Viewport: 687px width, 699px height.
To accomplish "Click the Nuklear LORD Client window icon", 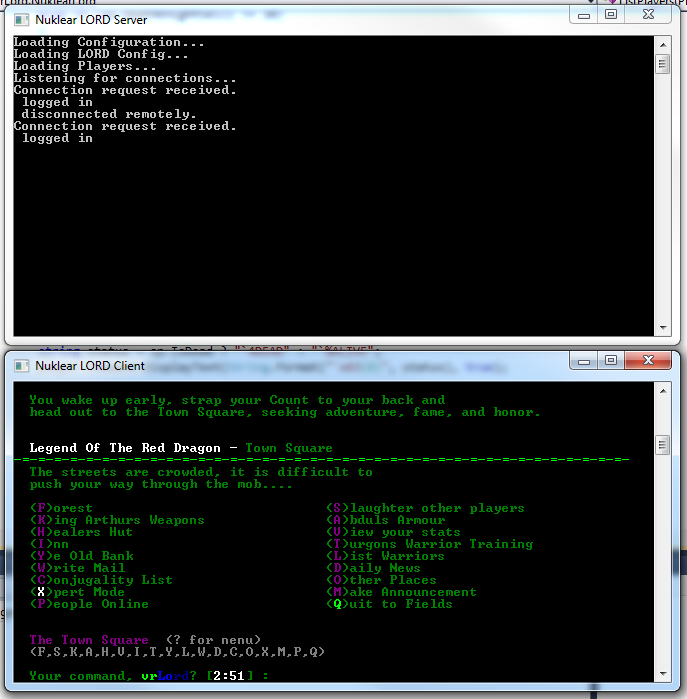I will click(19, 364).
